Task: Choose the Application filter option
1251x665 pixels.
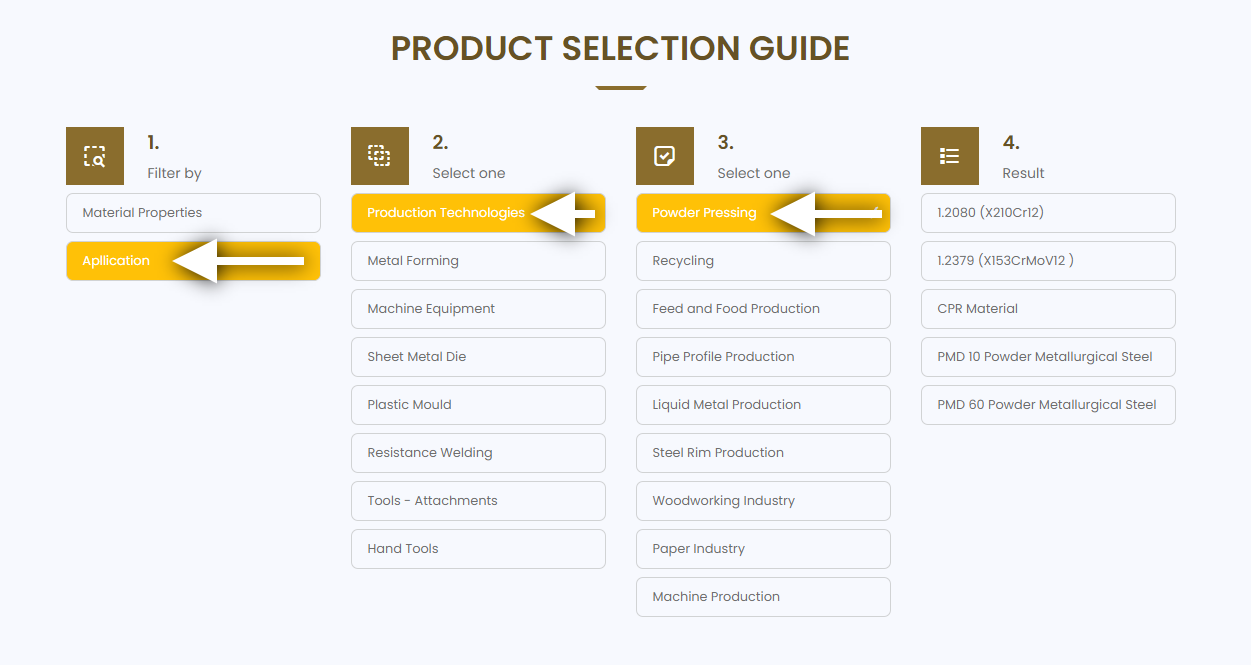Action: pyautogui.click(x=193, y=261)
